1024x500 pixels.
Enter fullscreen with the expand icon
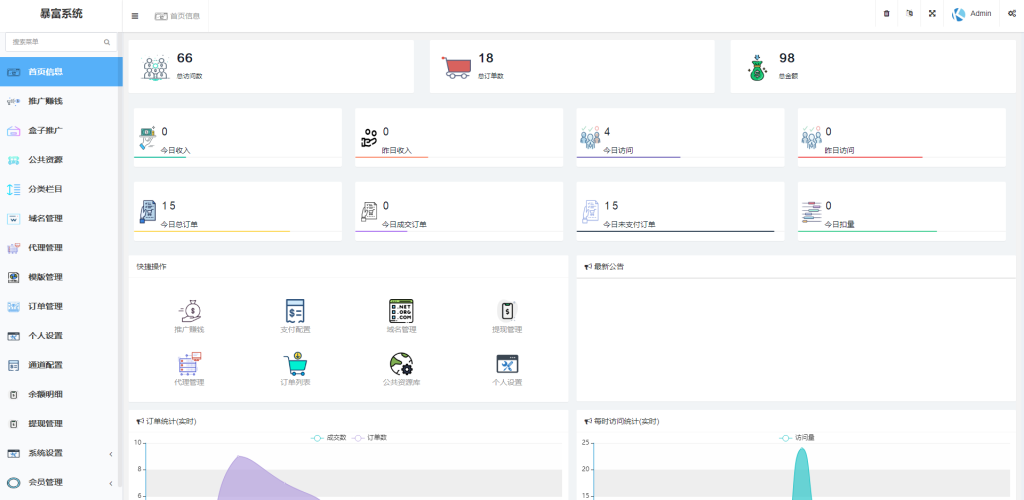tap(932, 14)
